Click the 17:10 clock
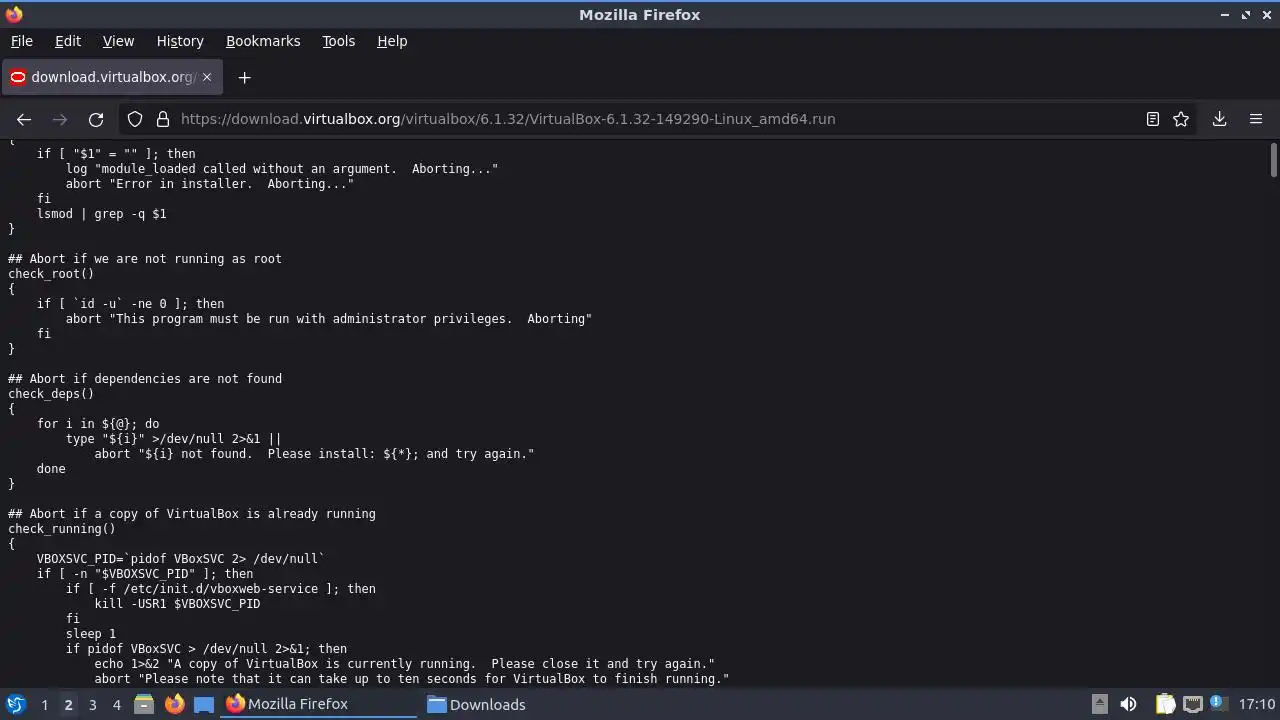 click(1257, 704)
